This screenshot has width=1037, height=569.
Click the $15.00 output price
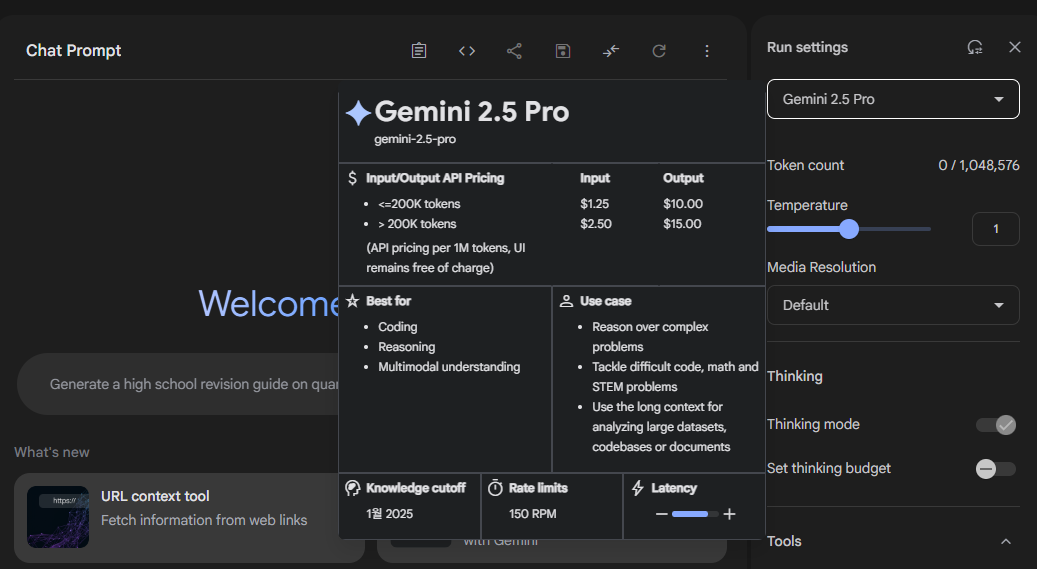pyautogui.click(x=682, y=224)
